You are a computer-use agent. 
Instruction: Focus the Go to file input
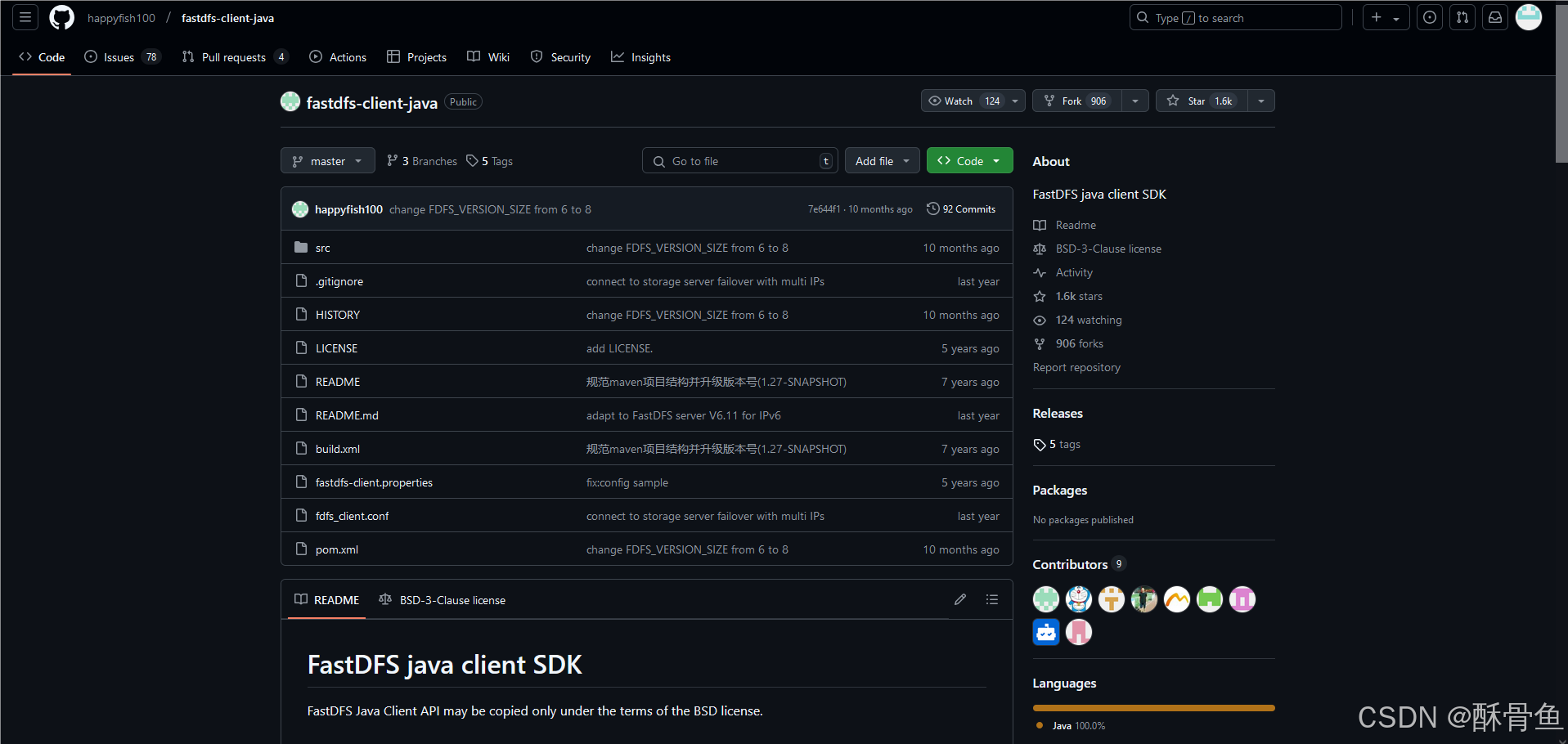click(739, 161)
